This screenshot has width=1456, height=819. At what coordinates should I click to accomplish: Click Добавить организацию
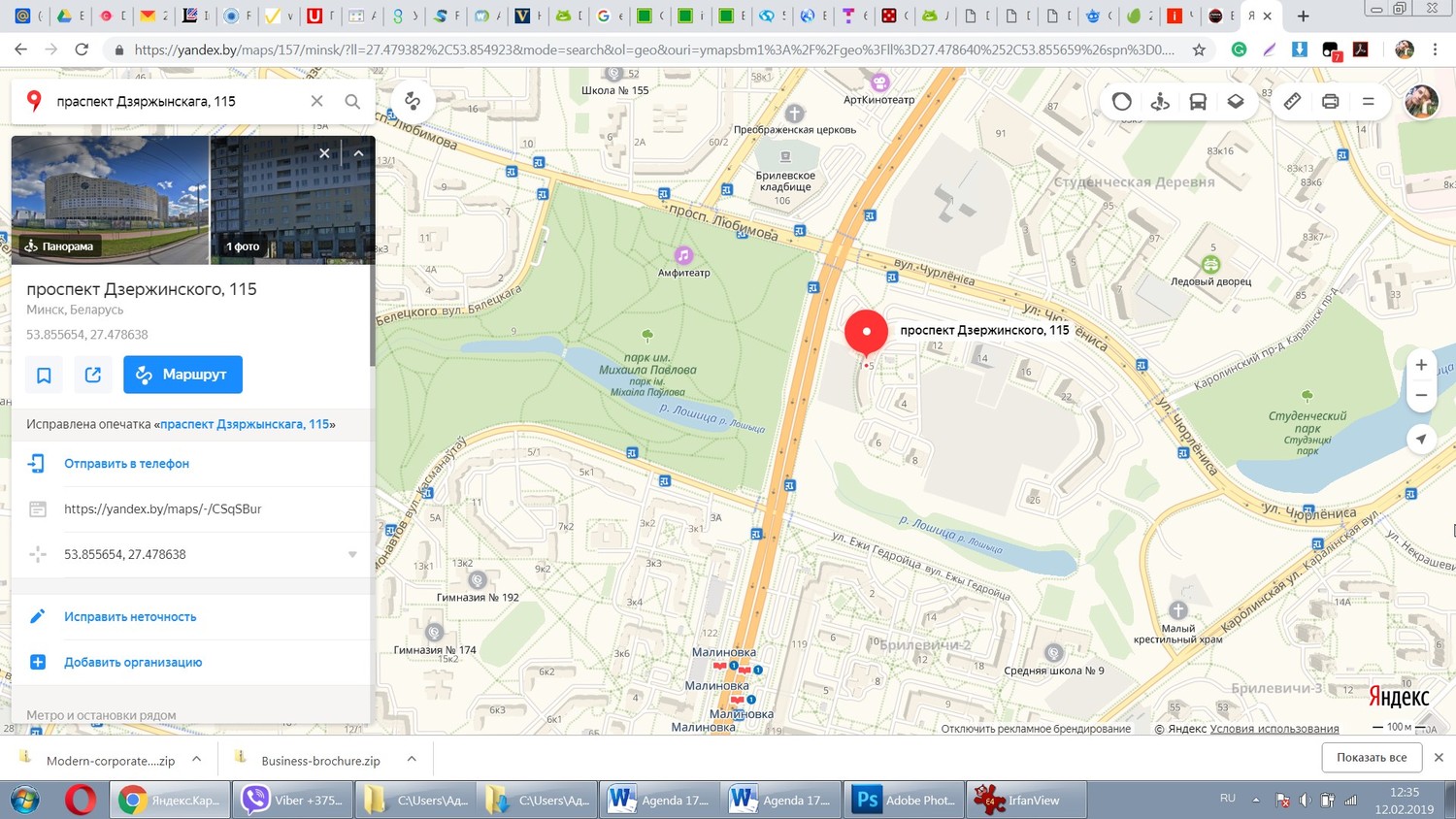click(x=133, y=662)
